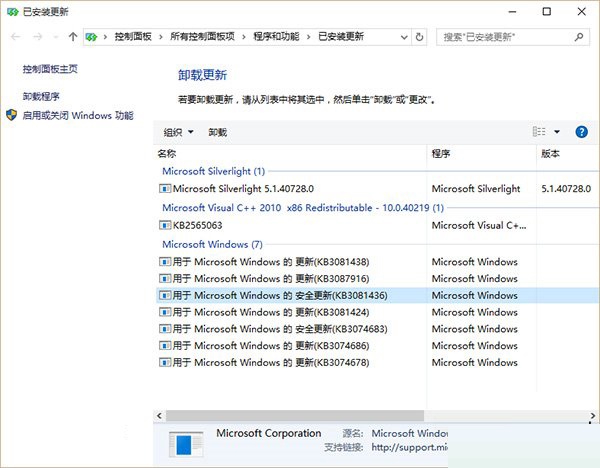Click the change view icon
The image size is (600, 468).
coord(539,132)
